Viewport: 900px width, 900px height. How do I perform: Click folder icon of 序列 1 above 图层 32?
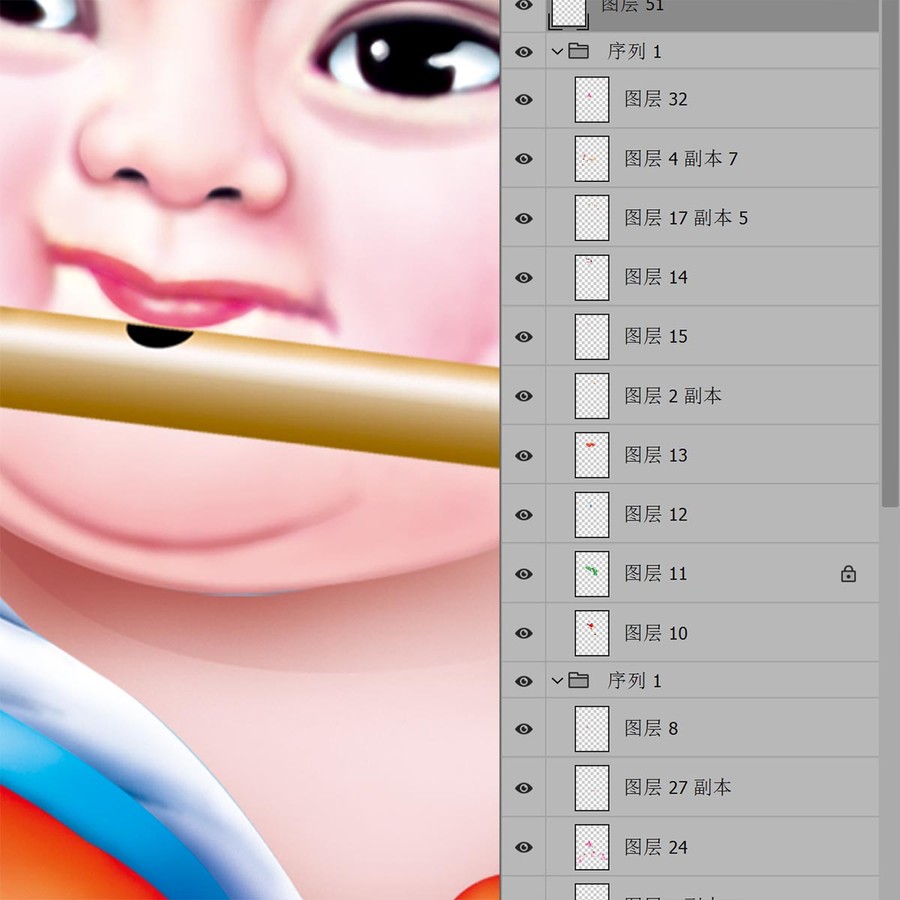pos(579,52)
